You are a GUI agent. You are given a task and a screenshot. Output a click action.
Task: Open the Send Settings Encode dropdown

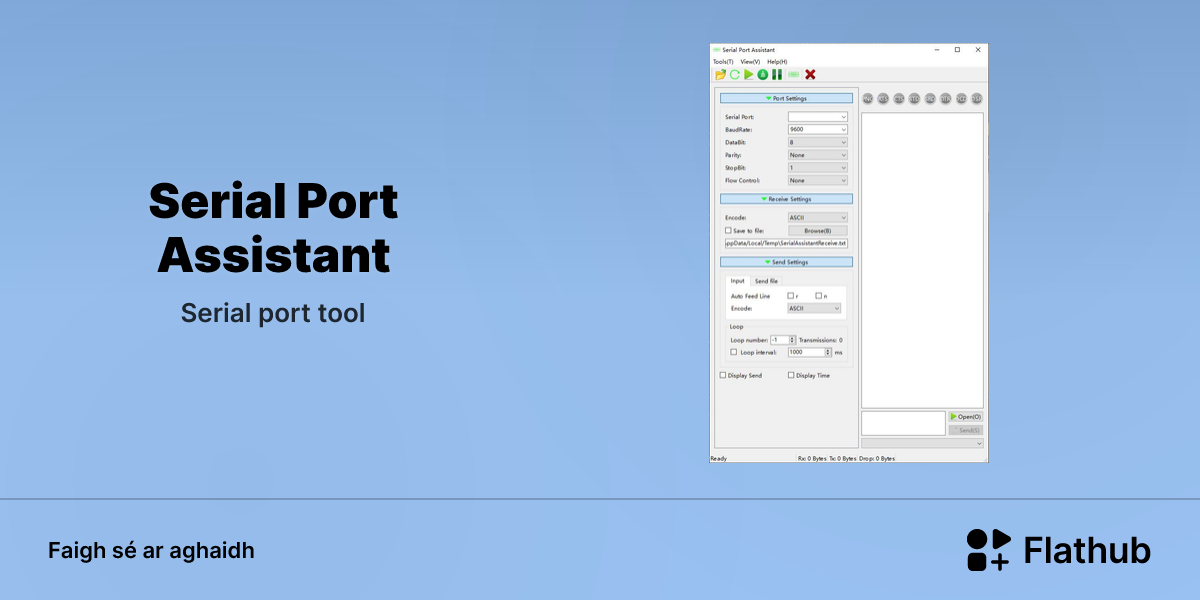pyautogui.click(x=814, y=309)
